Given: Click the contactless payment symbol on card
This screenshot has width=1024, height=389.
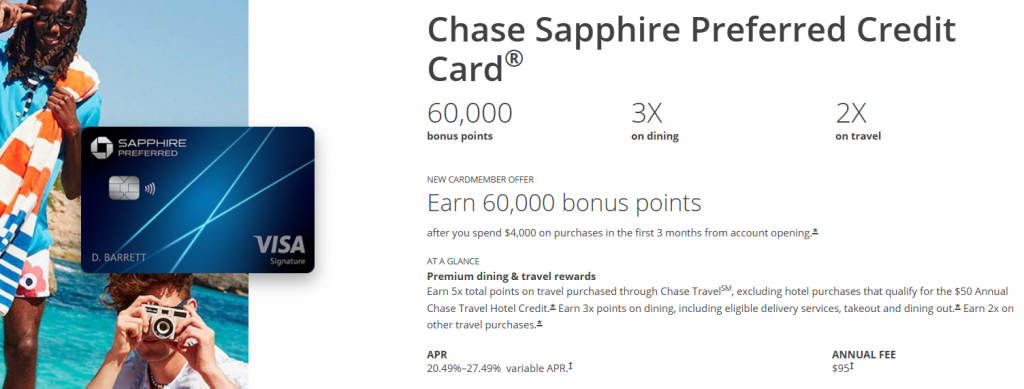Looking at the screenshot, I should 151,189.
